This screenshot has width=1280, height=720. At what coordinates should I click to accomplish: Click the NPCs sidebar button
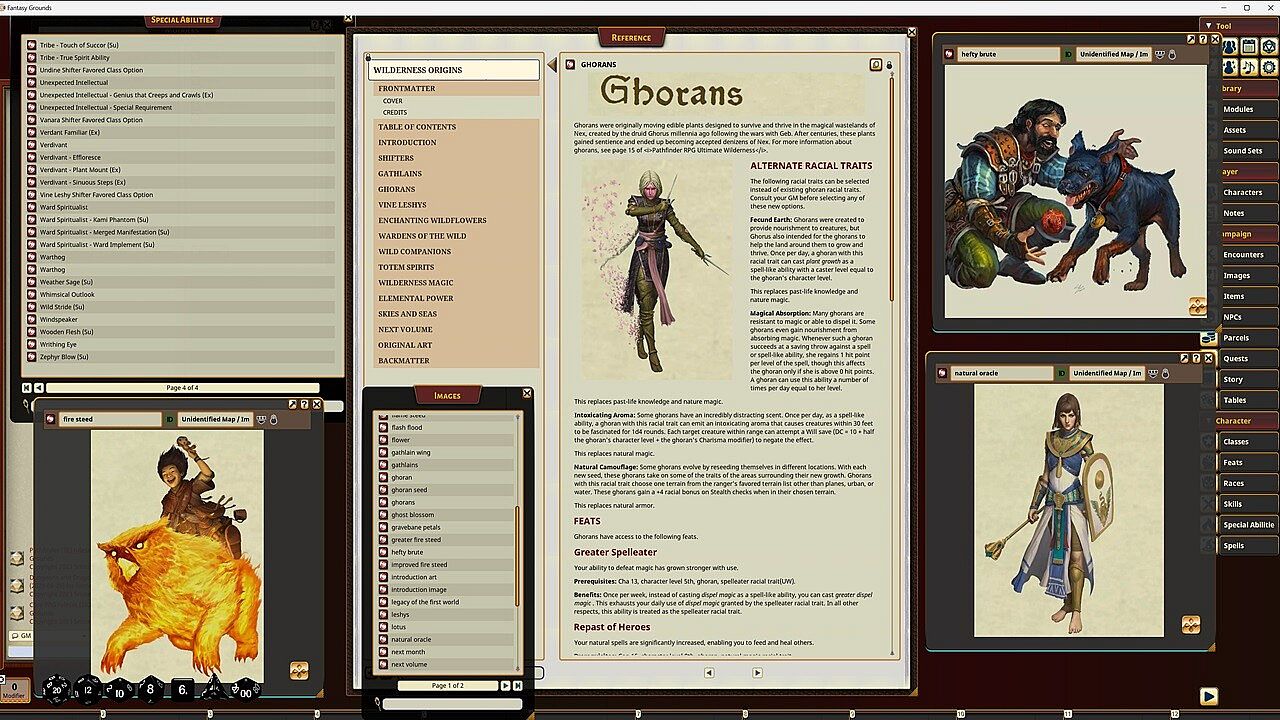(x=1233, y=317)
